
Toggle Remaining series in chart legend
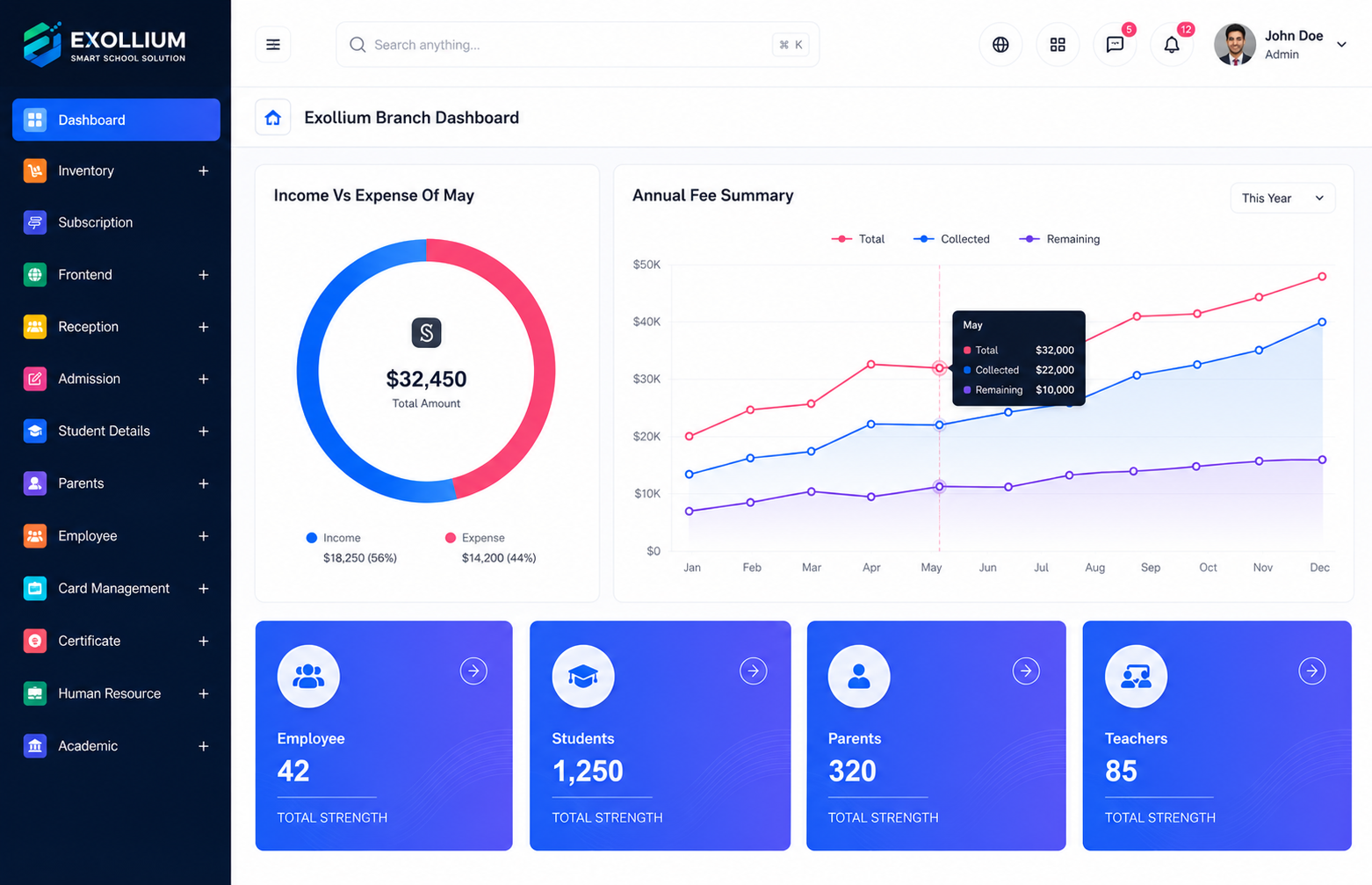point(1059,239)
